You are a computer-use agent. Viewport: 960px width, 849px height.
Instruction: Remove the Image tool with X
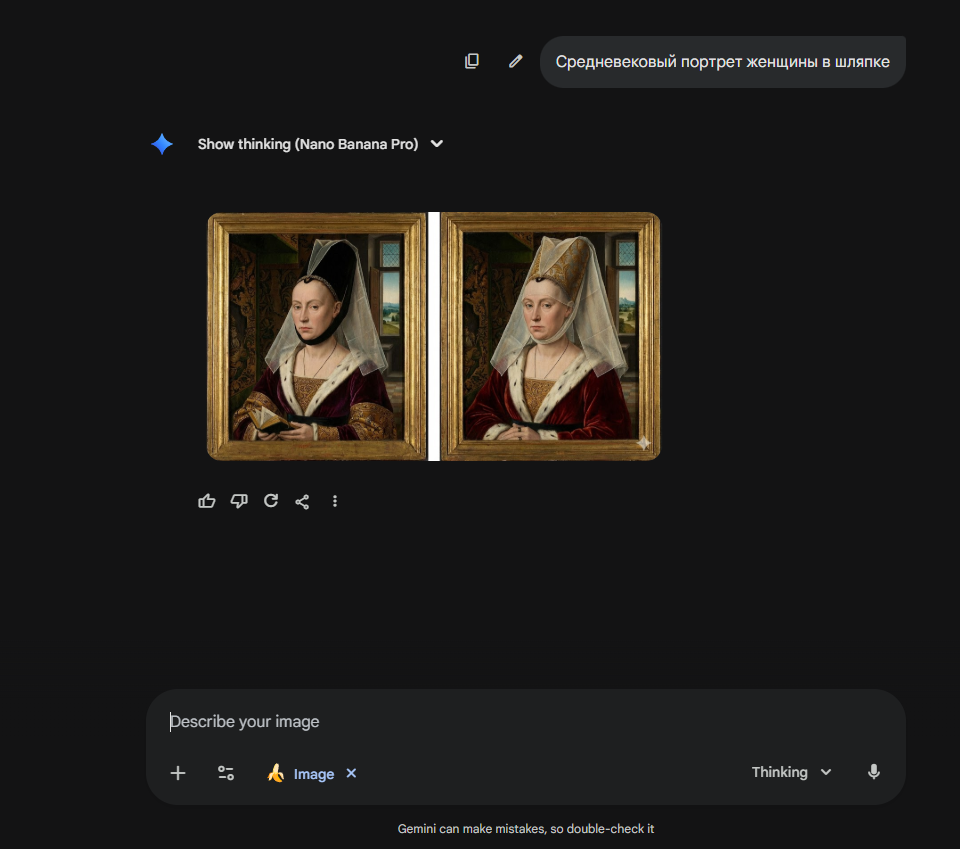point(351,773)
